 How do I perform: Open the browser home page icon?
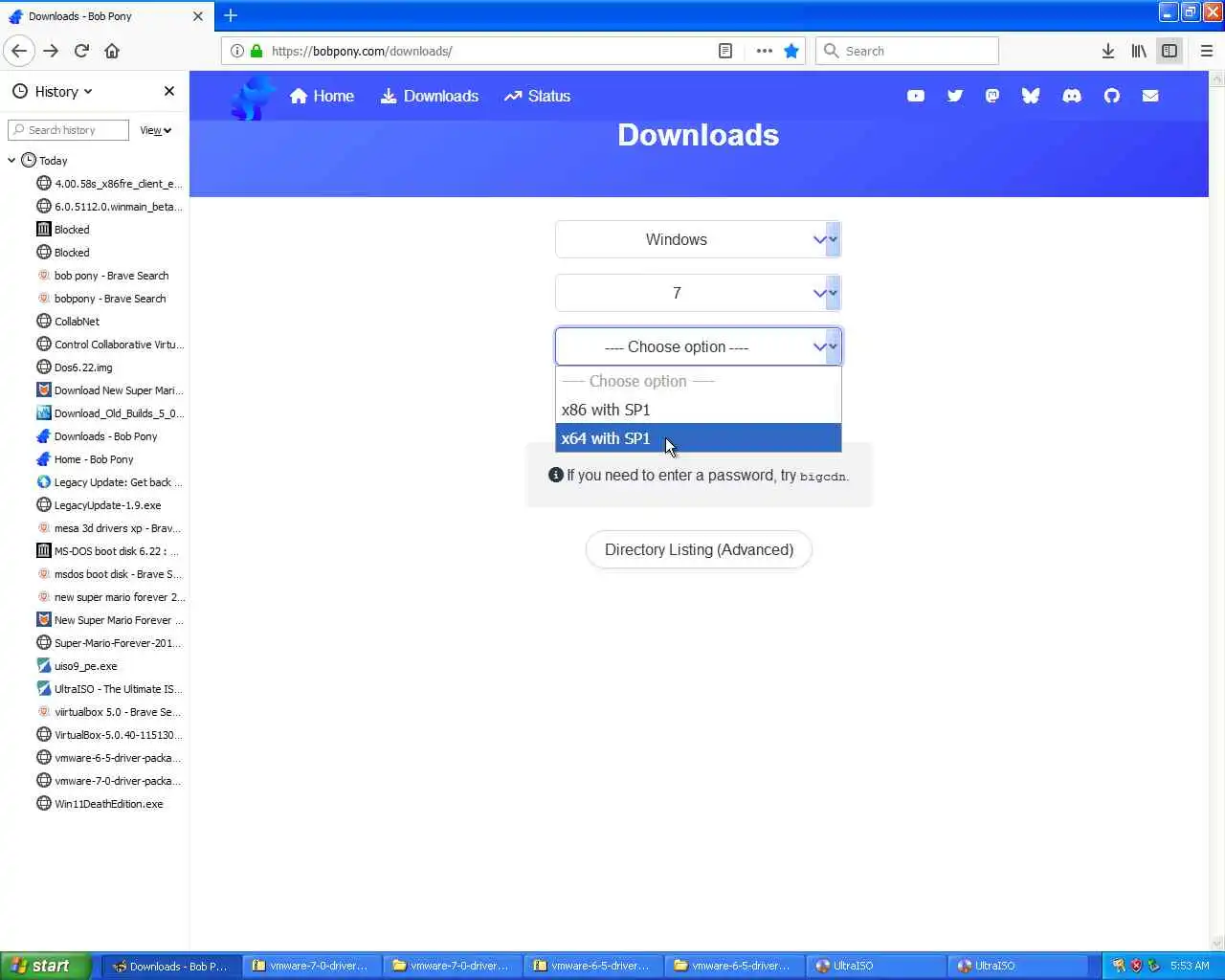(112, 51)
